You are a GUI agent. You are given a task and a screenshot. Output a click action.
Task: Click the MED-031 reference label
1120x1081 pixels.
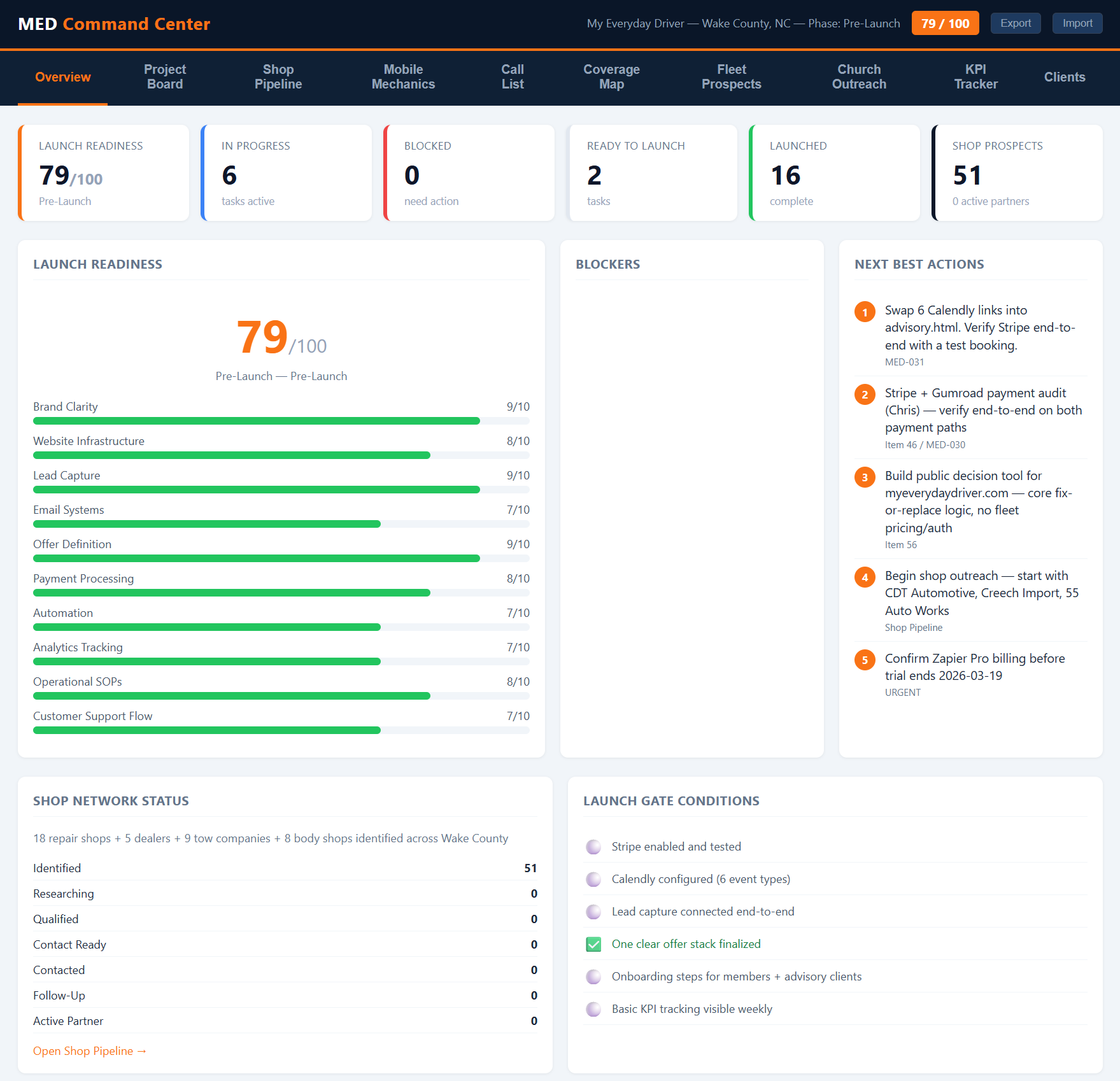click(904, 362)
